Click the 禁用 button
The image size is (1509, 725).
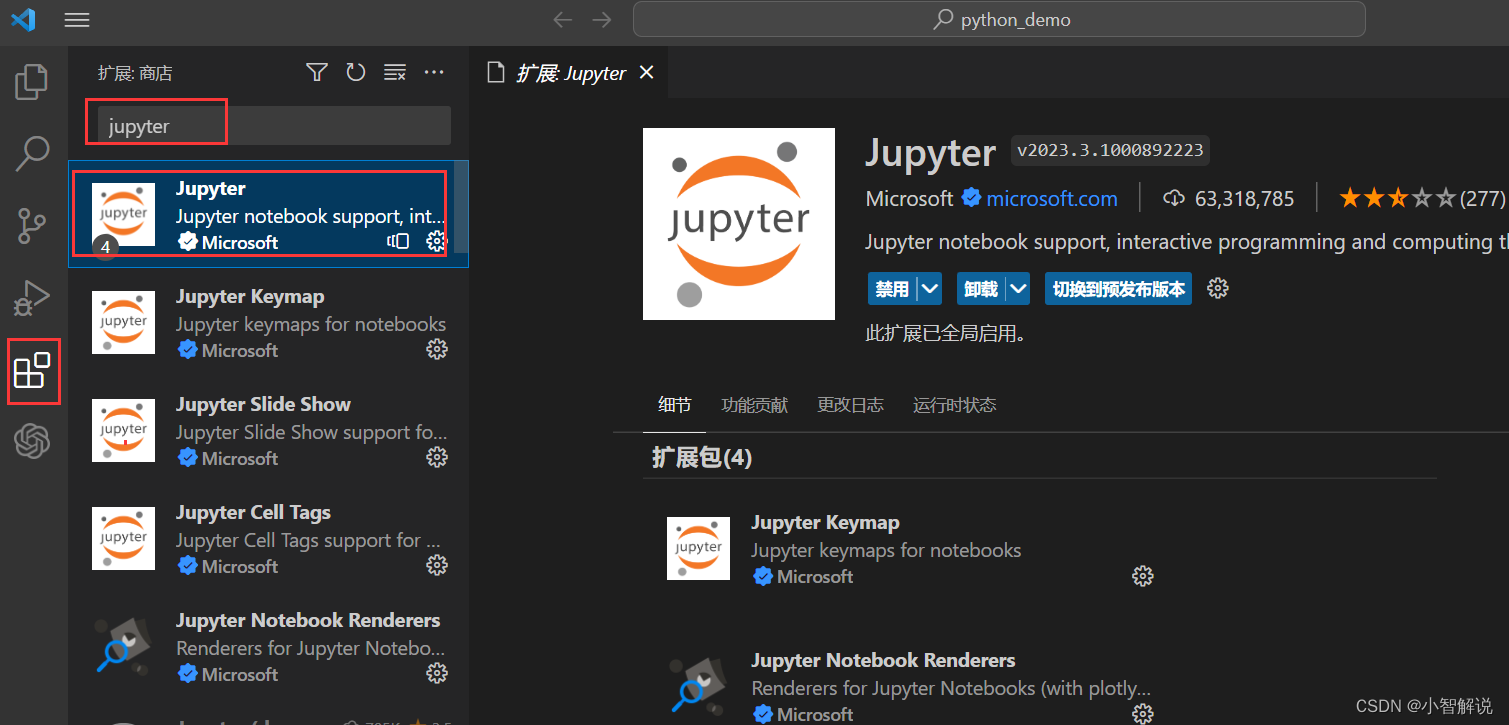(892, 289)
